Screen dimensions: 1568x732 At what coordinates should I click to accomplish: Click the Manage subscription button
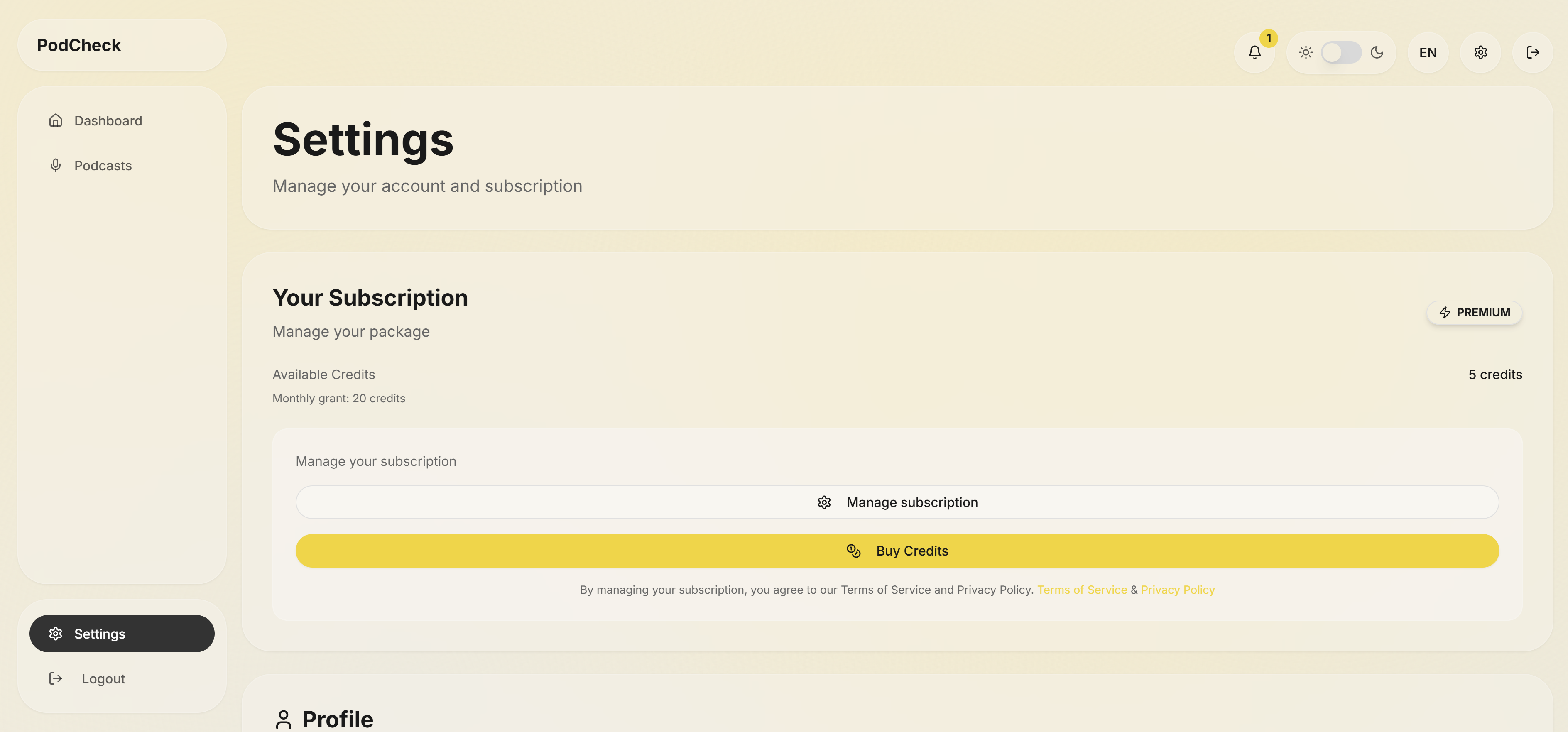pos(897,502)
